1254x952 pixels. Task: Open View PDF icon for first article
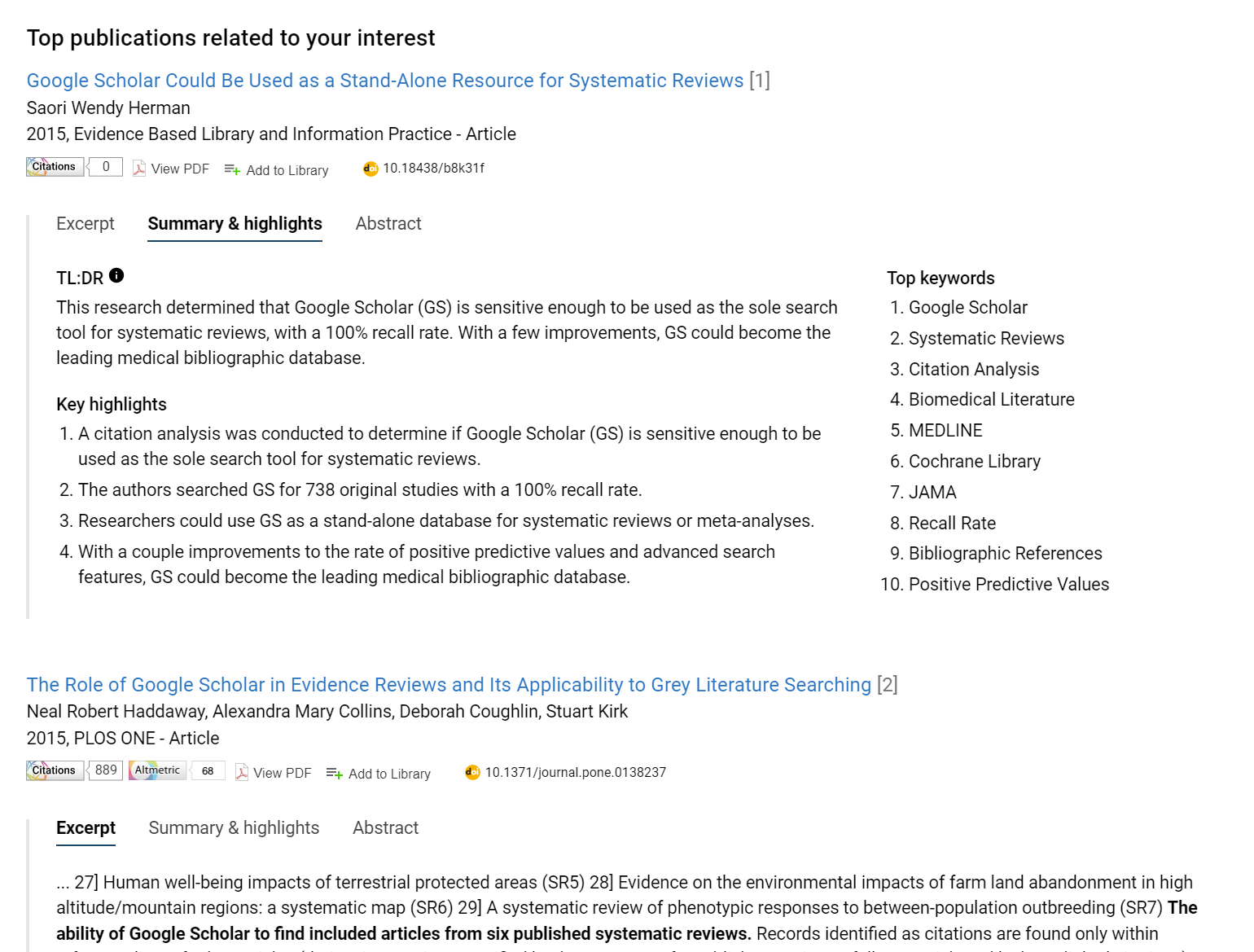point(139,169)
